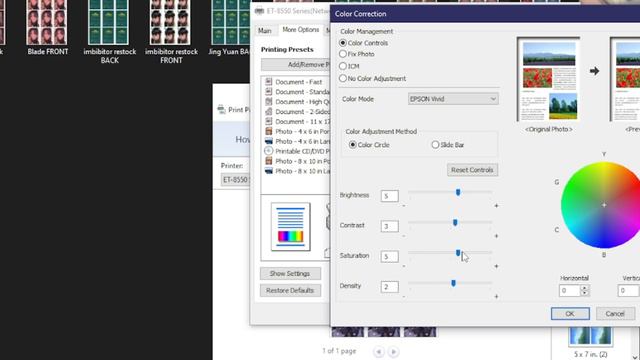Click the Print Pictures printer icon

(x=221, y=109)
